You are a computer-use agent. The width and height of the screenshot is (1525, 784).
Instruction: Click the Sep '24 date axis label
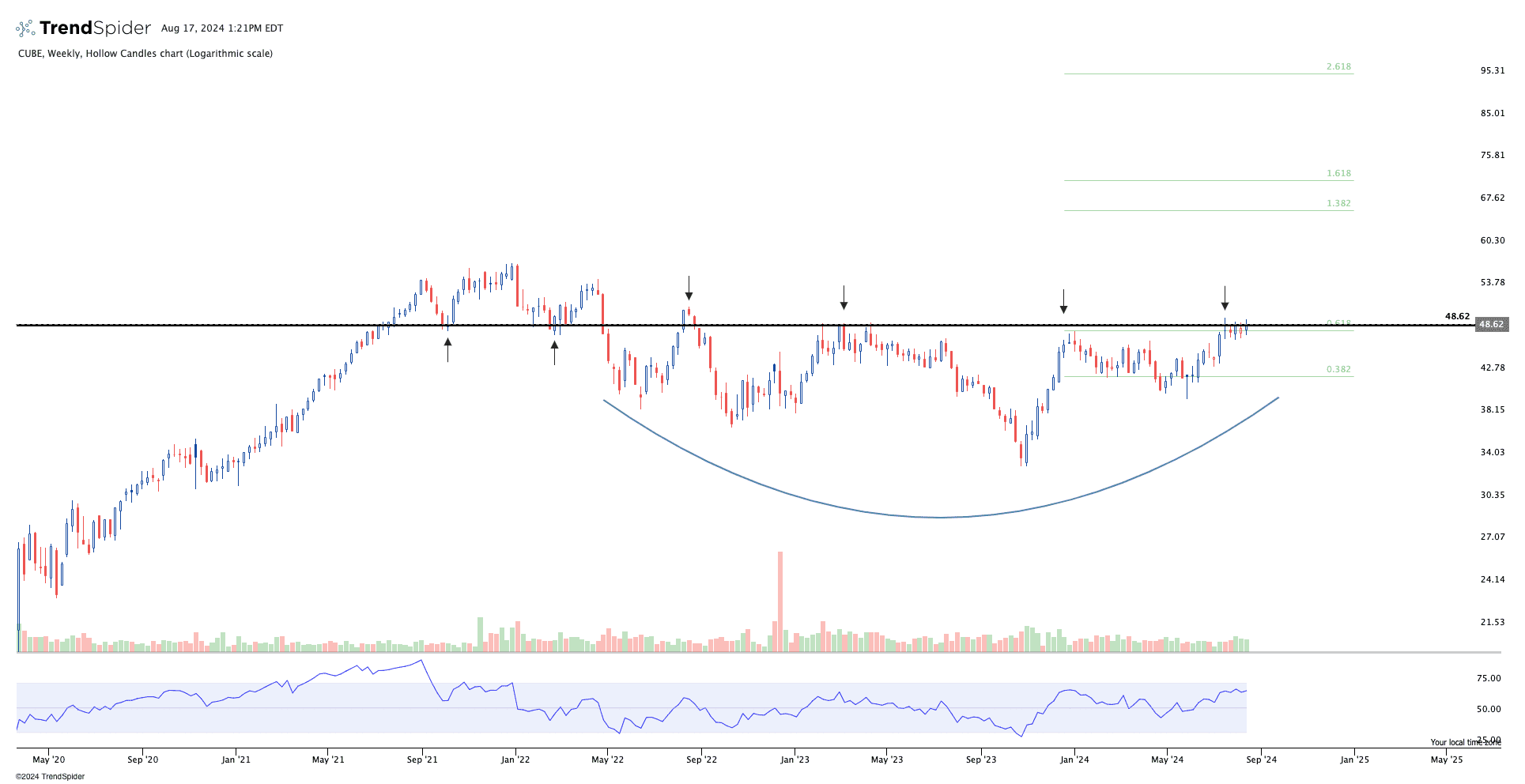pos(1261,760)
